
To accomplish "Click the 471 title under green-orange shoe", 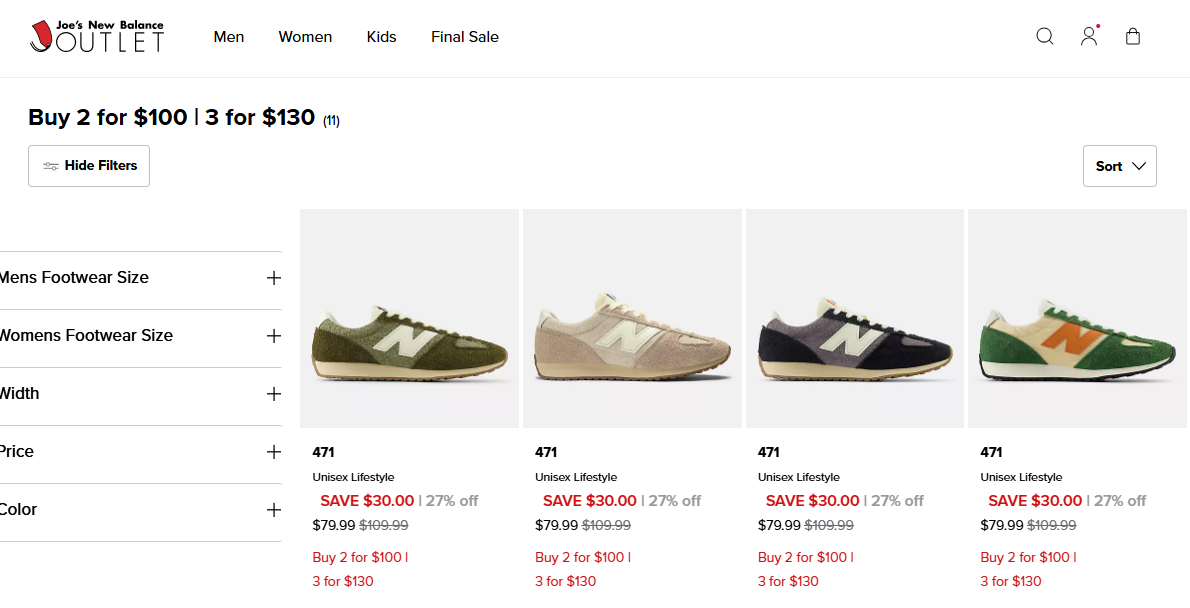I will coord(991,452).
